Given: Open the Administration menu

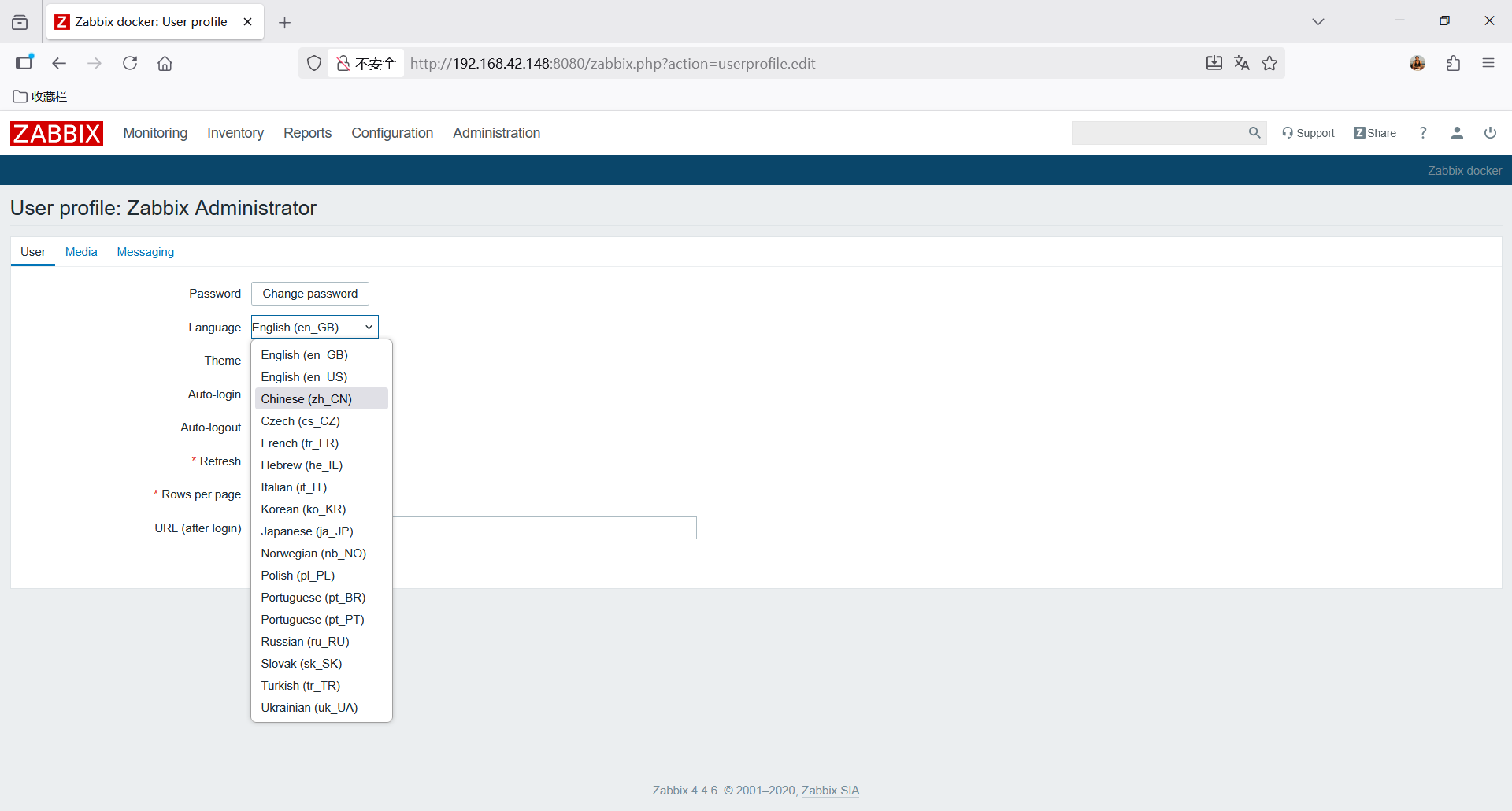Looking at the screenshot, I should click(496, 133).
